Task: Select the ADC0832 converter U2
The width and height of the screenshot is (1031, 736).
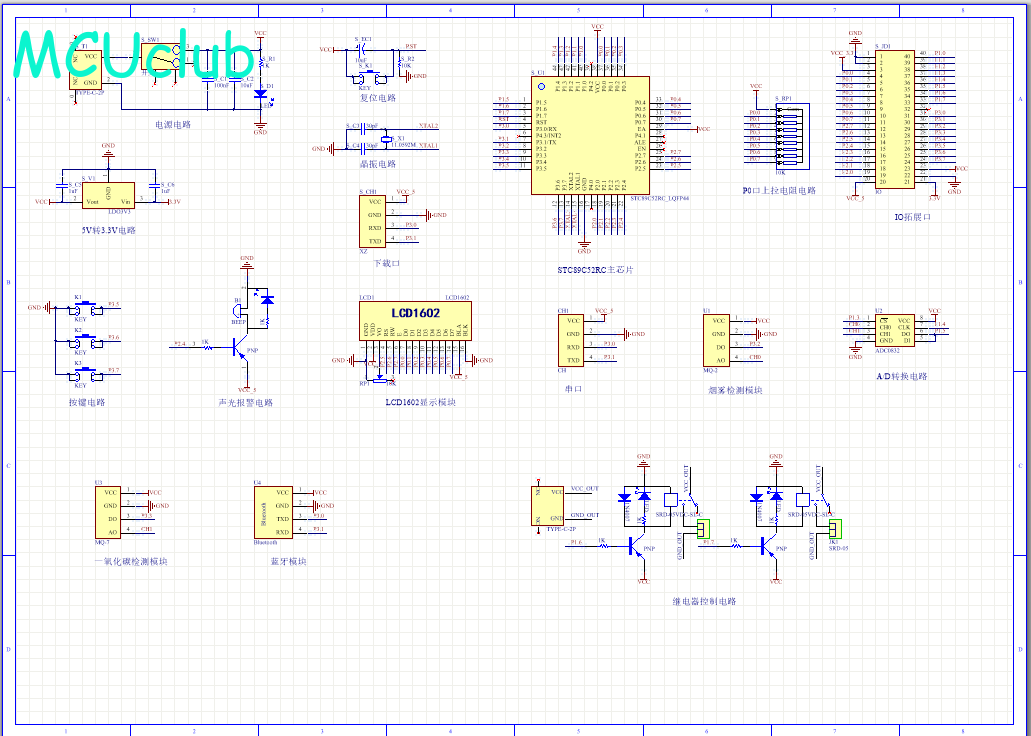Action: 894,330
